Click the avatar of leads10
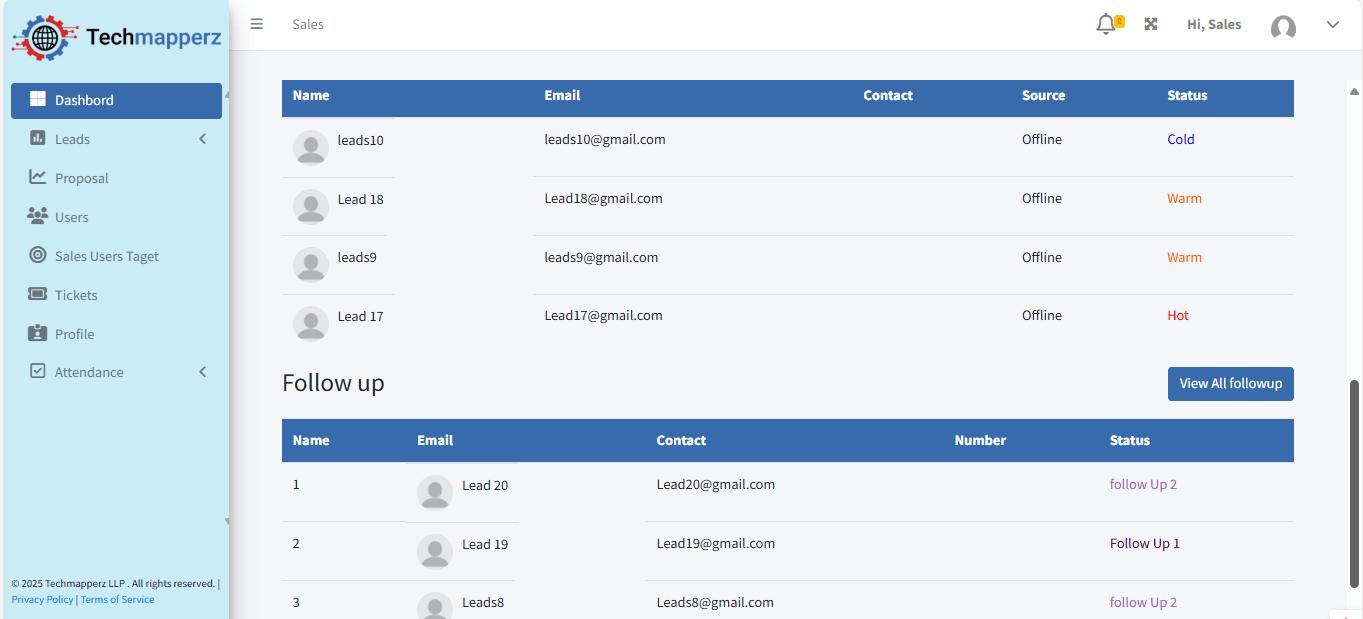Image resolution: width=1363 pixels, height=619 pixels. pyautogui.click(x=311, y=148)
